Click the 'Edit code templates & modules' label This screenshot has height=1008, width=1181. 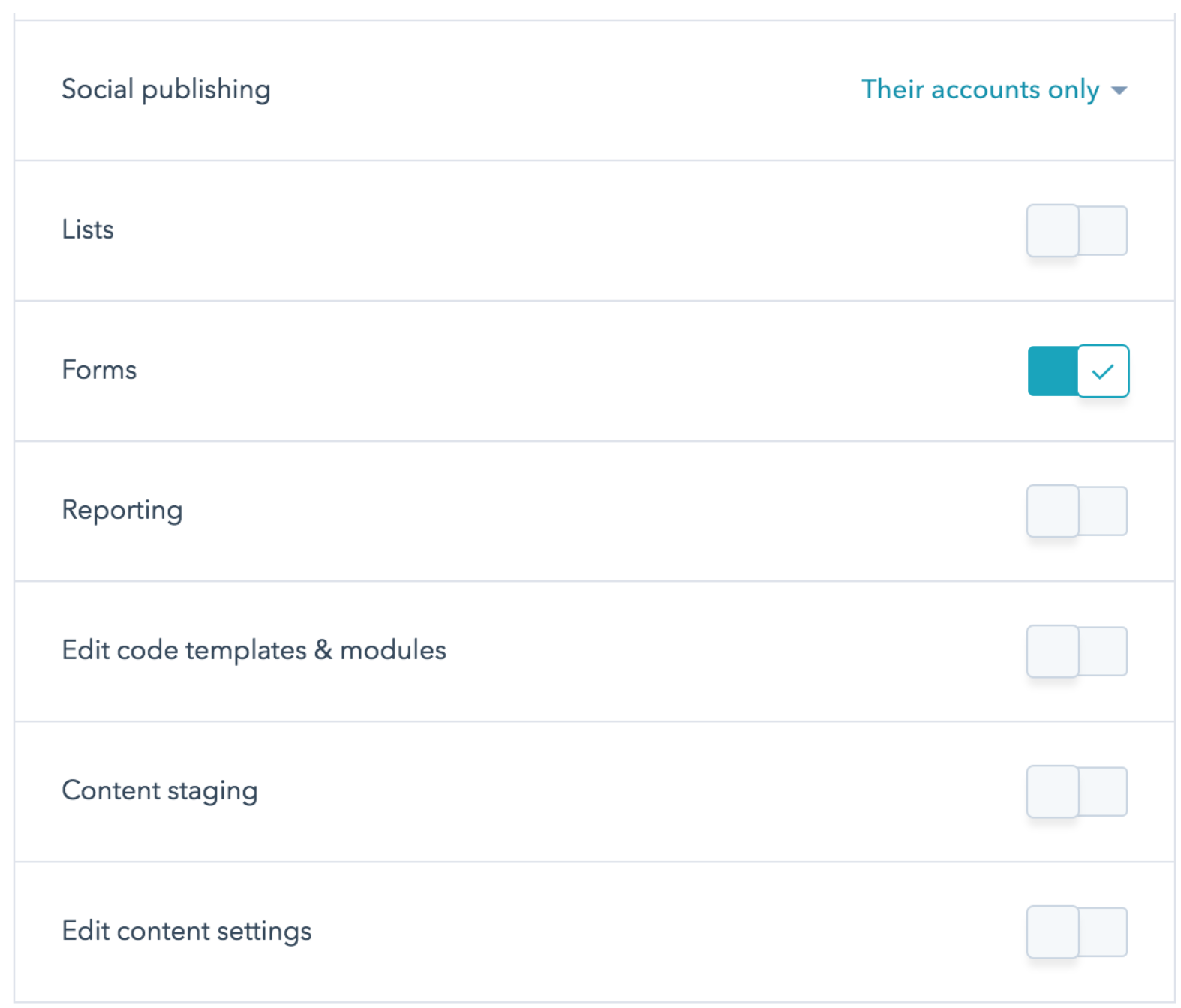[x=254, y=650]
